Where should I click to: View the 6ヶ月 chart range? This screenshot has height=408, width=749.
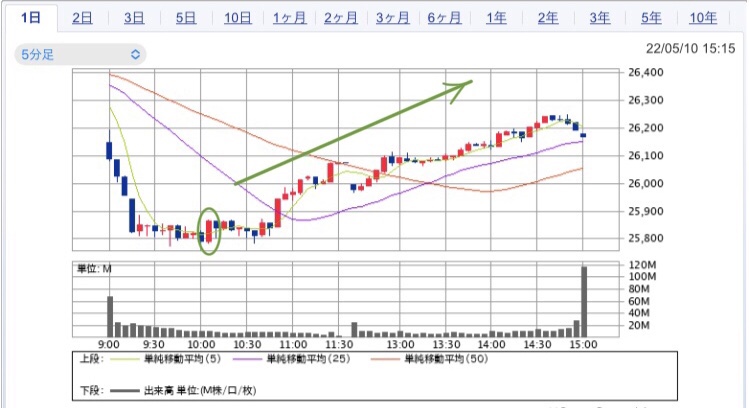[444, 18]
